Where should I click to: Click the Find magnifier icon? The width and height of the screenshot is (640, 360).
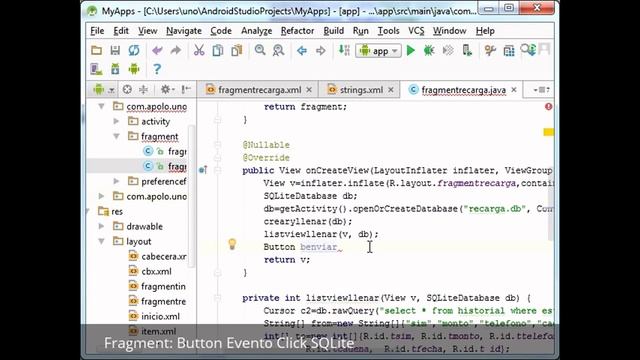(x=260, y=51)
